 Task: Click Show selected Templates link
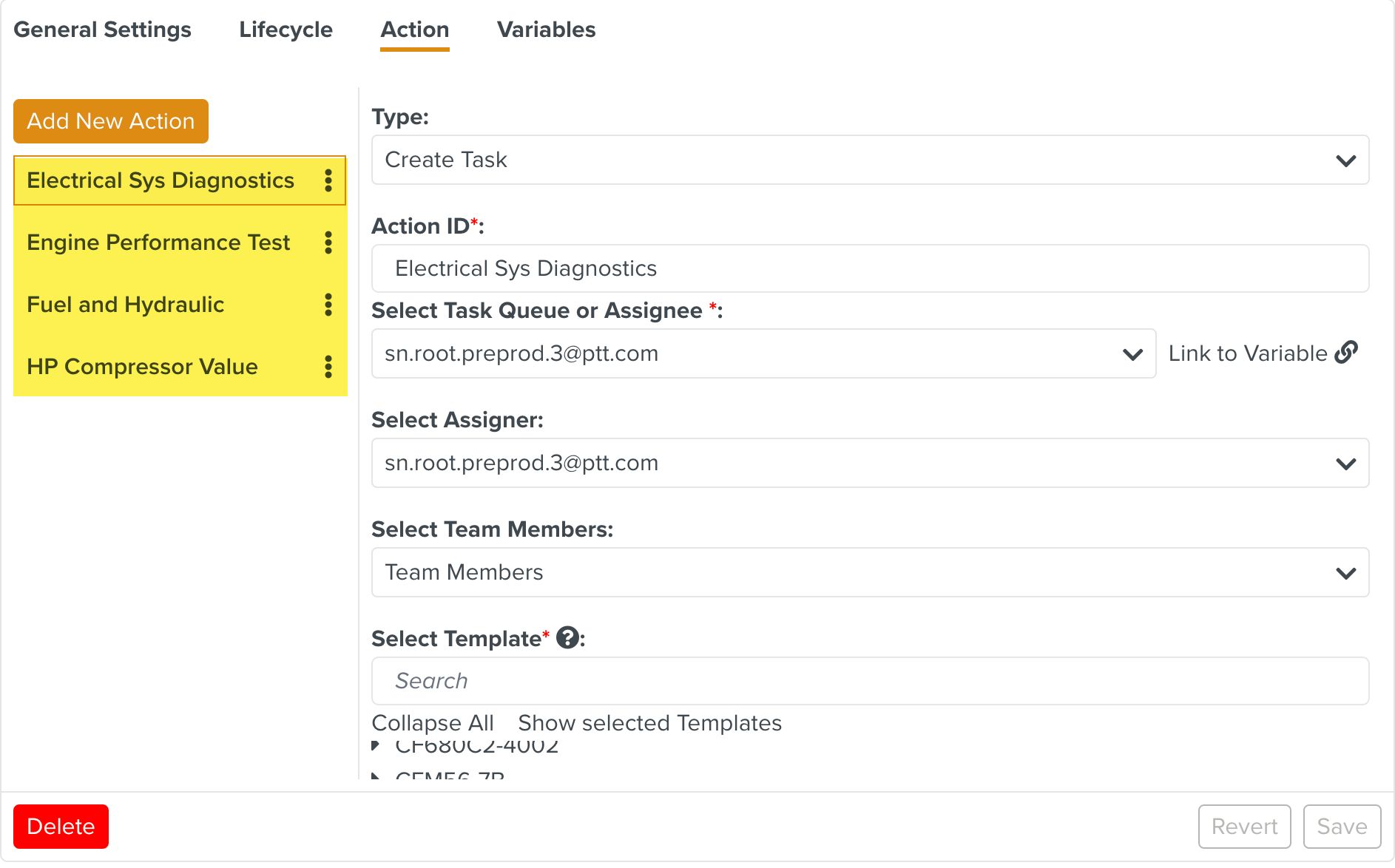pos(649,723)
